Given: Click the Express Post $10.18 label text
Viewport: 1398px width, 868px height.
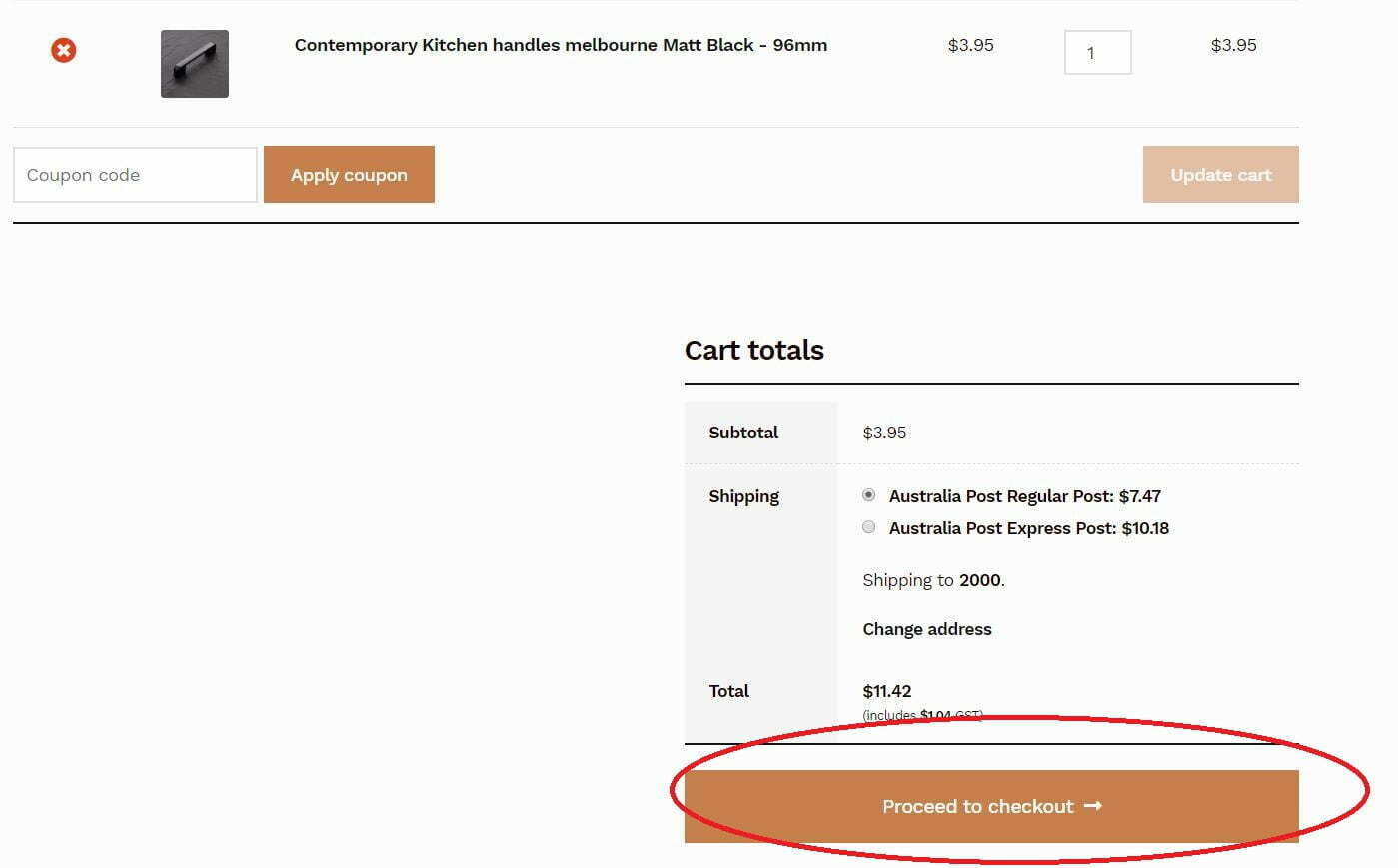Looking at the screenshot, I should pyautogui.click(x=1028, y=528).
